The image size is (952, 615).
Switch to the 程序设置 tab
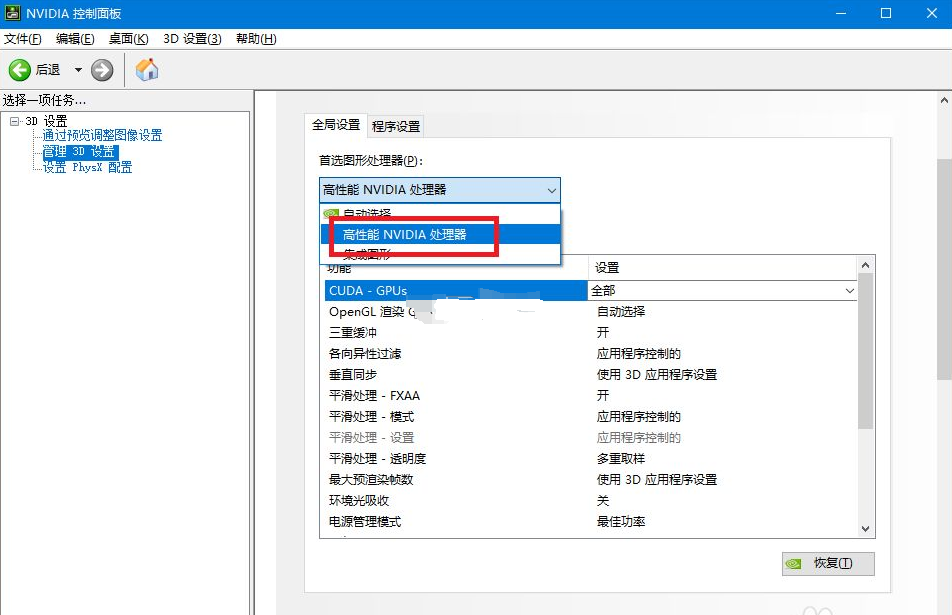[x=396, y=126]
